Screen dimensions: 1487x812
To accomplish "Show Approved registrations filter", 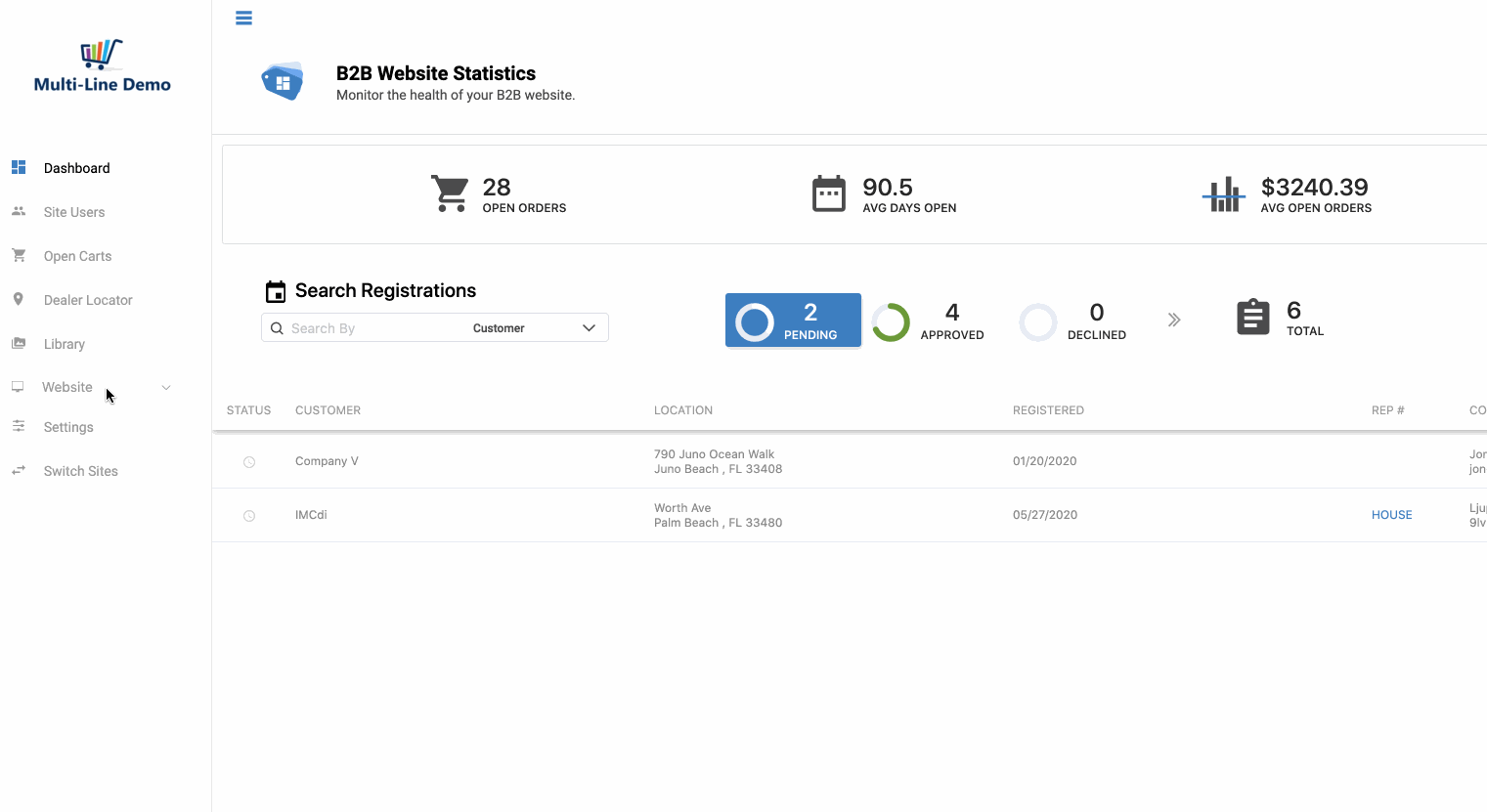I will click(928, 321).
